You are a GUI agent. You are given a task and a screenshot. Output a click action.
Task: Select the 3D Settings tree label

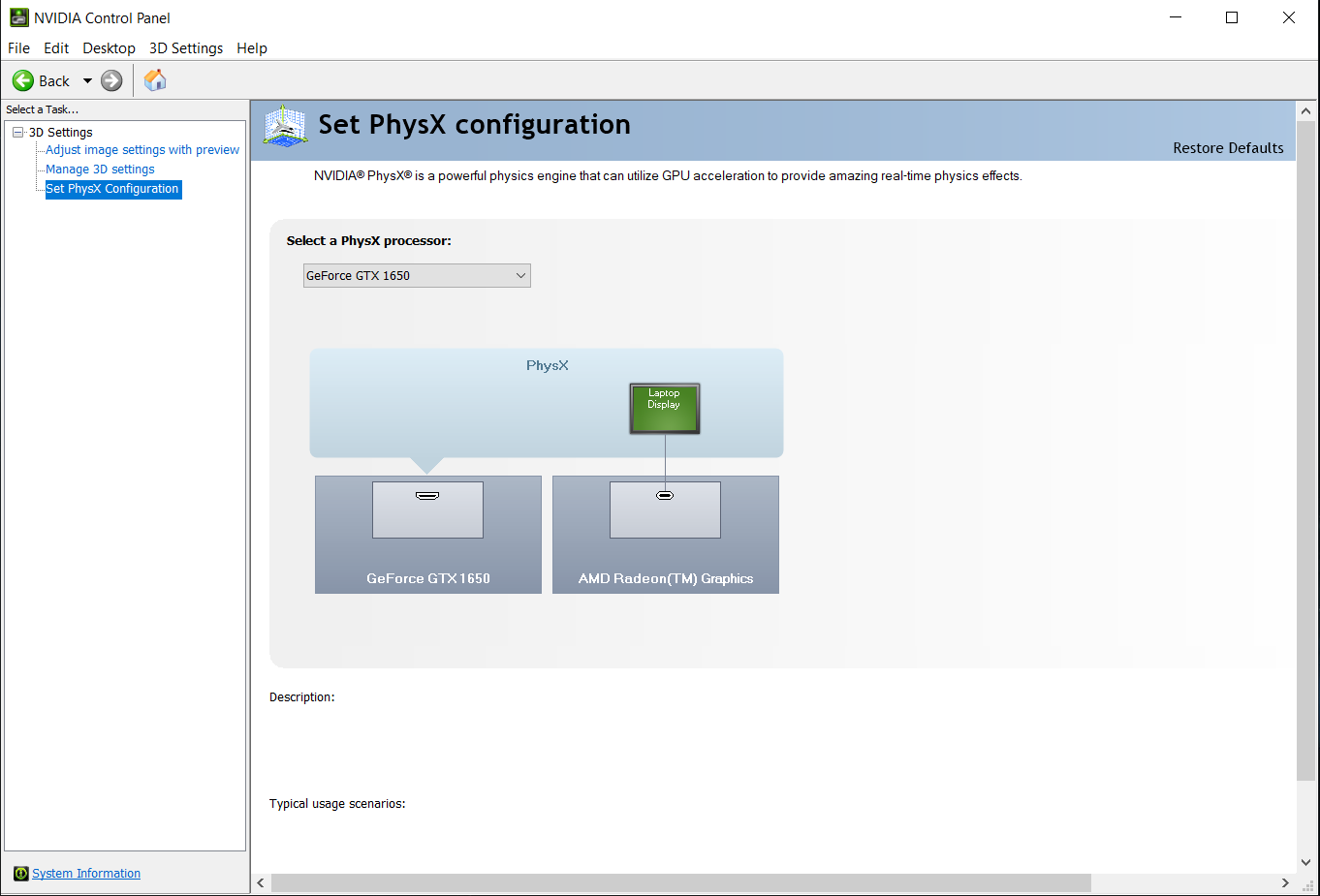click(61, 133)
